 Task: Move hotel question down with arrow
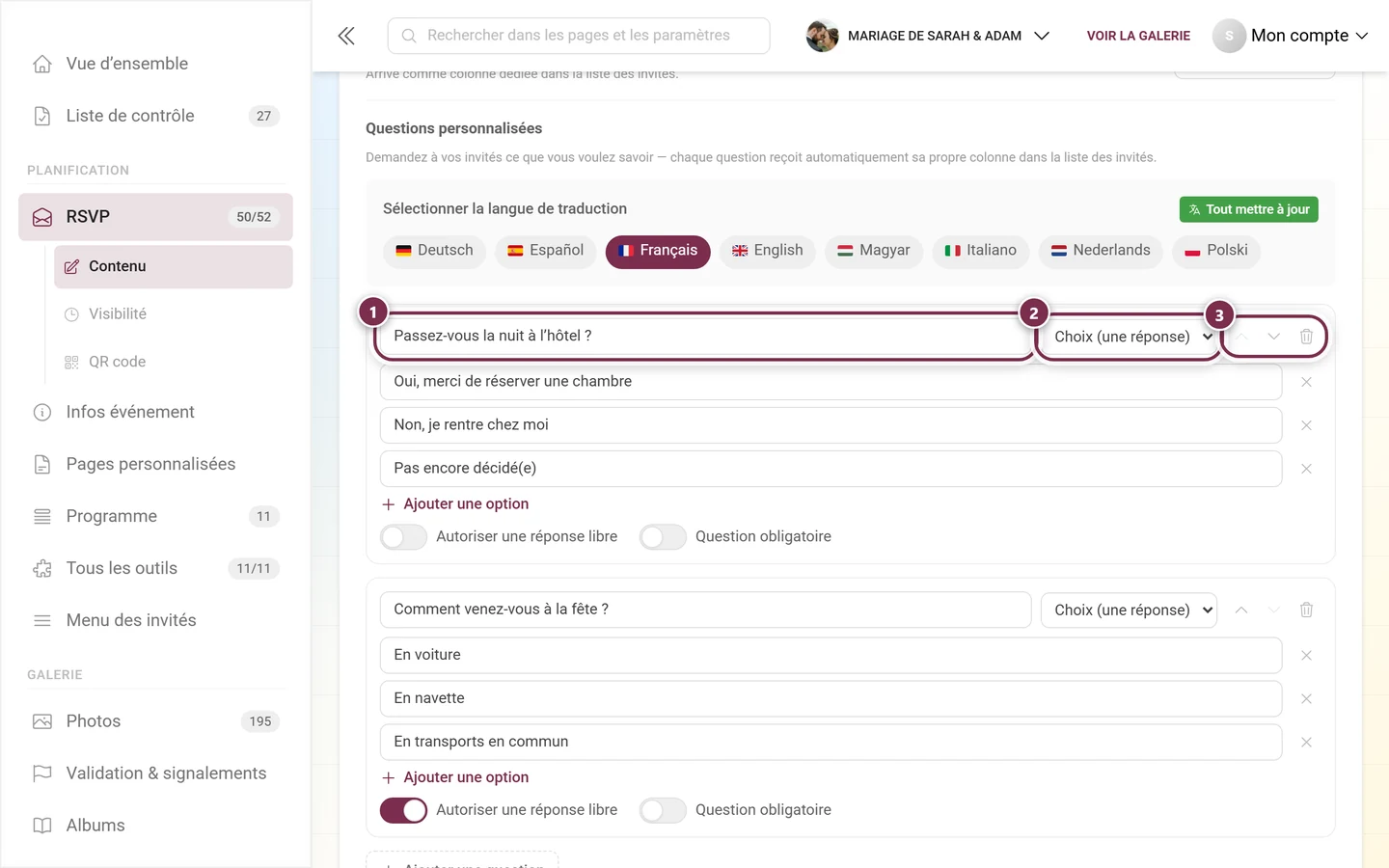(1274, 337)
